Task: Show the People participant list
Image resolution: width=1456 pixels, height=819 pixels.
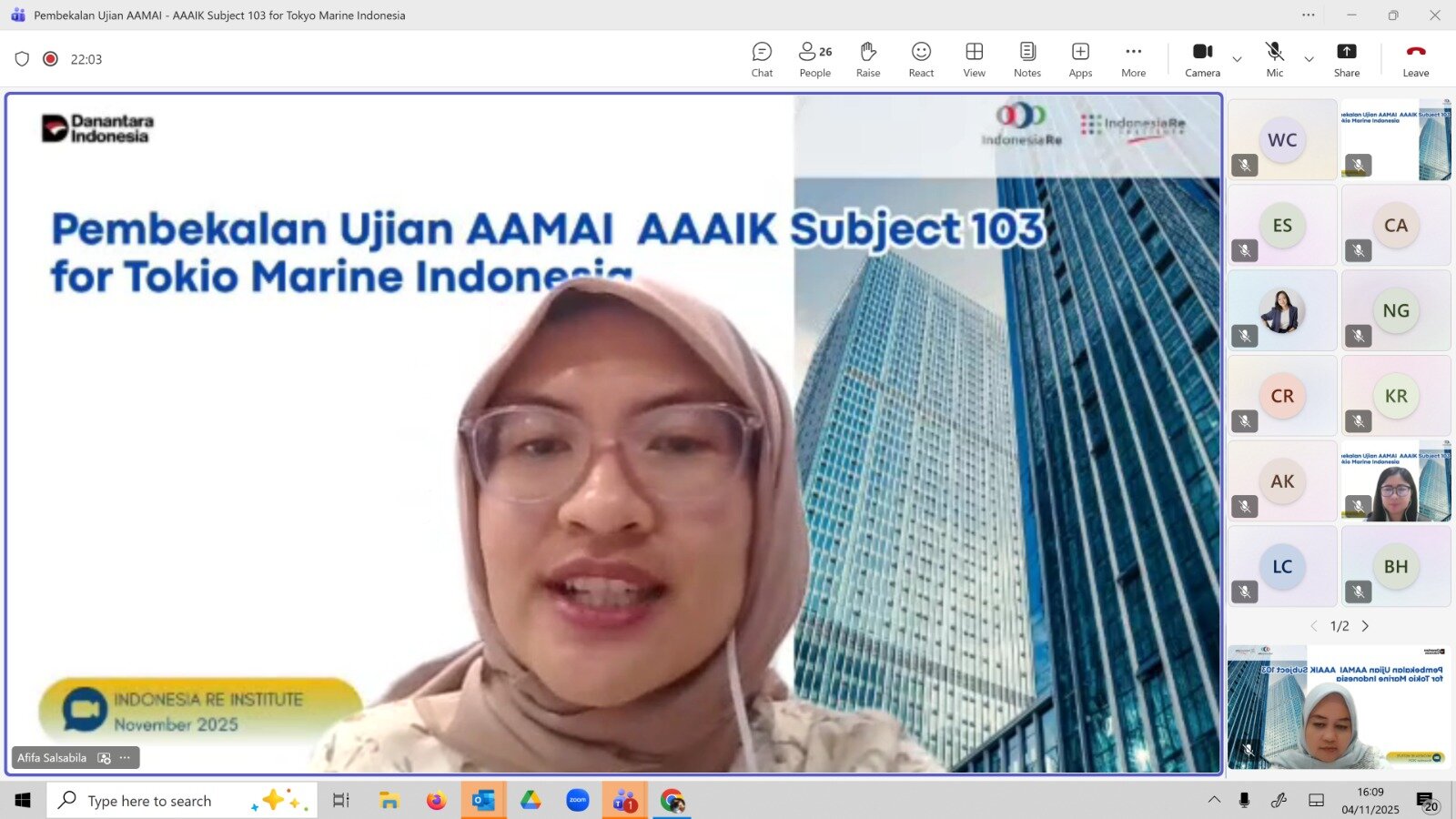Action: (814, 60)
